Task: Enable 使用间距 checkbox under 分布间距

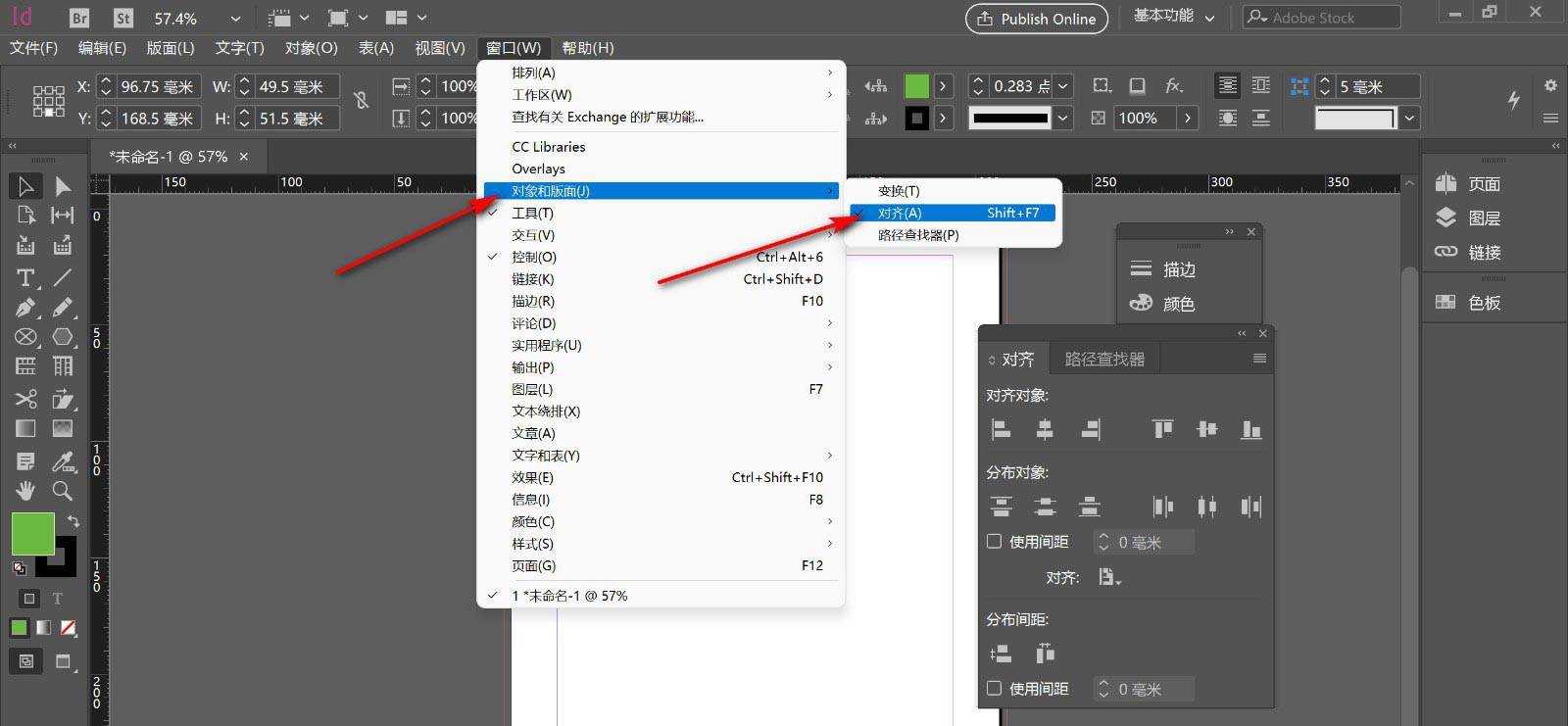Action: (x=994, y=688)
